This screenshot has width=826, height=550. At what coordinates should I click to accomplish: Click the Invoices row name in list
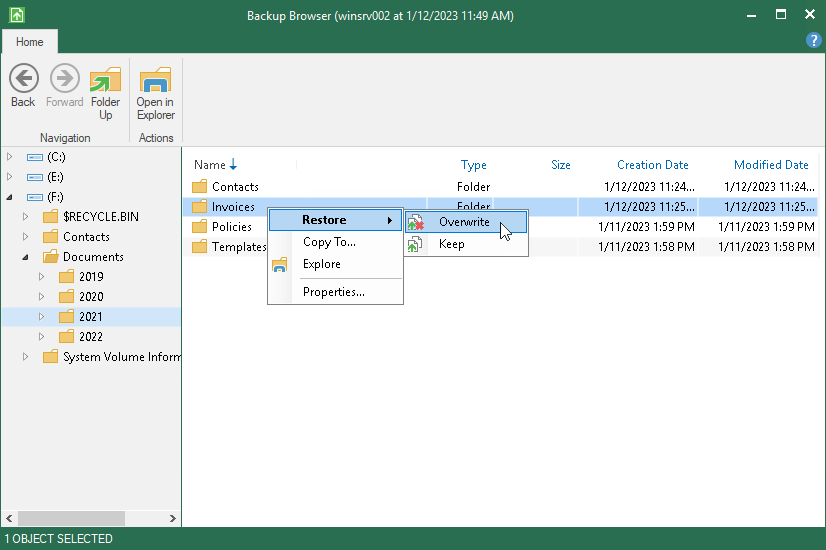[233, 207]
